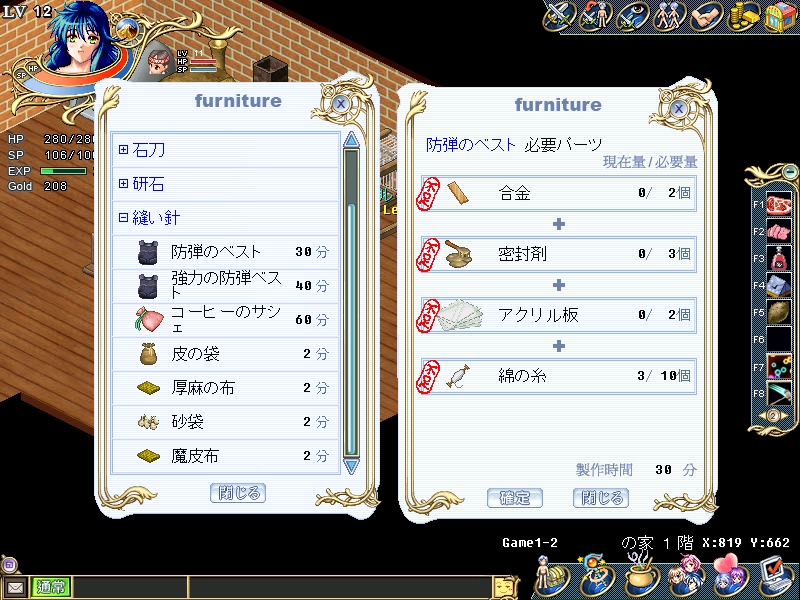The image size is (800, 600).
Task: Click the recipe list scrollbar down arrow
Action: [351, 466]
